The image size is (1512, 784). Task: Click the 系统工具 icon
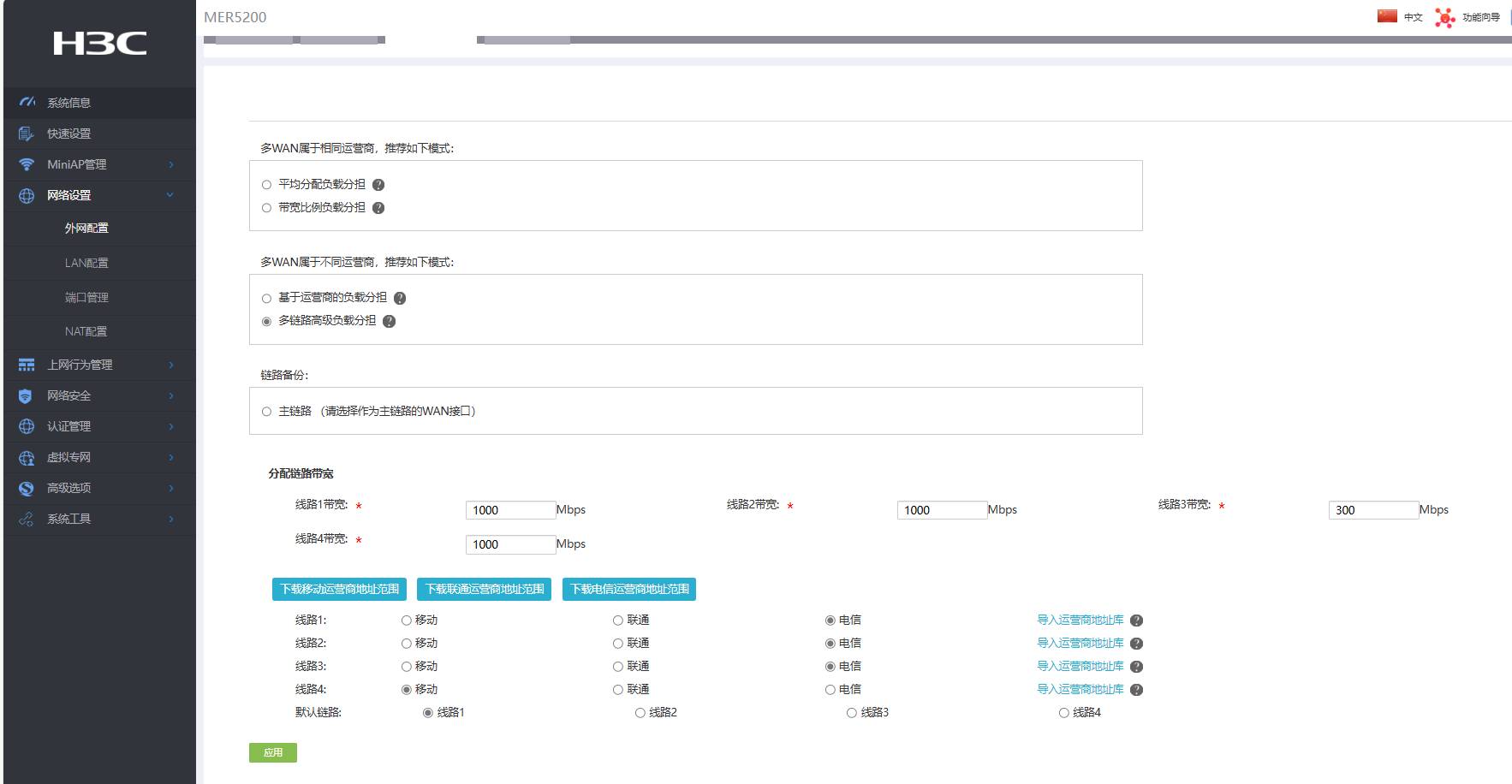click(x=27, y=519)
